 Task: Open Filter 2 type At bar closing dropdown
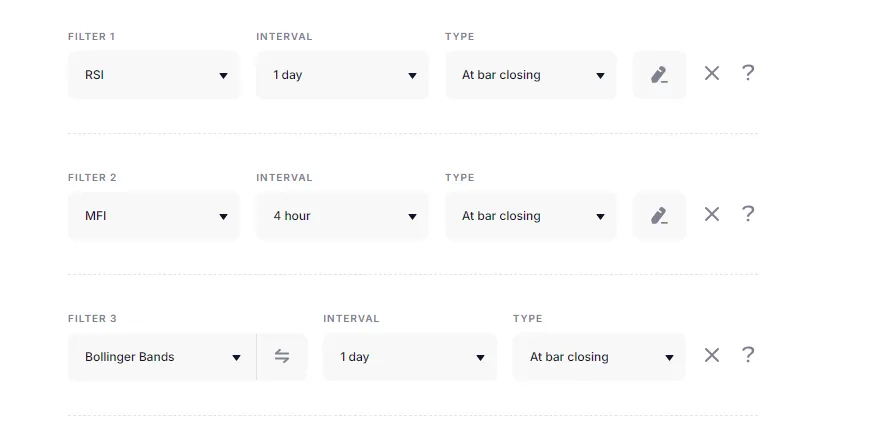pyautogui.click(x=531, y=216)
